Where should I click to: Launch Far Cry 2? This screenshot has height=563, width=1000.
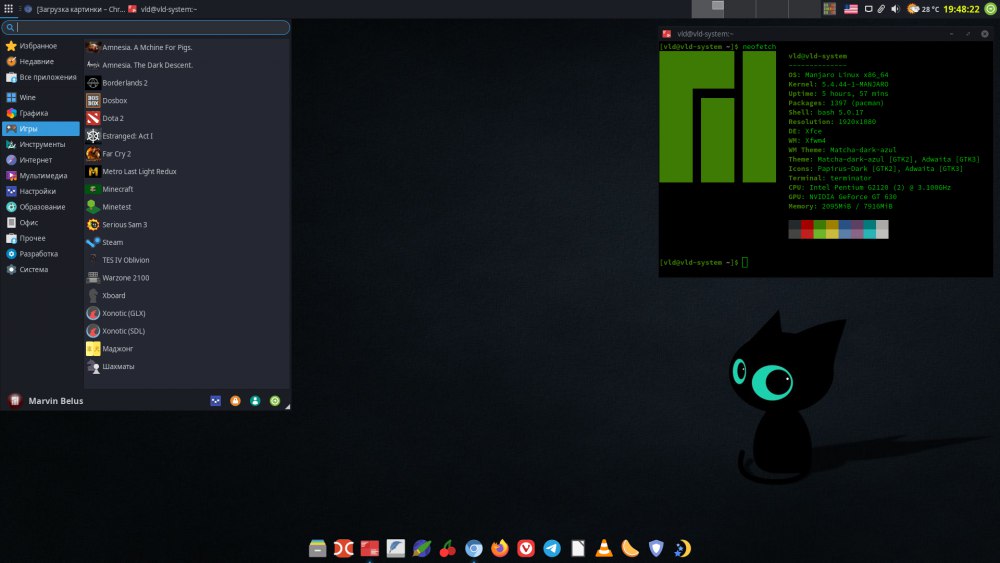point(187,154)
